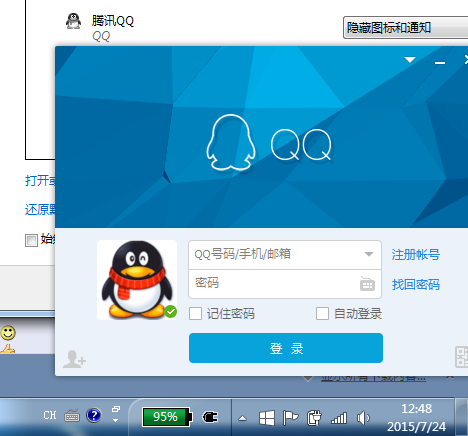Click the power plug battery tray icon
Image resolution: width=468 pixels, height=436 pixels.
point(314,418)
